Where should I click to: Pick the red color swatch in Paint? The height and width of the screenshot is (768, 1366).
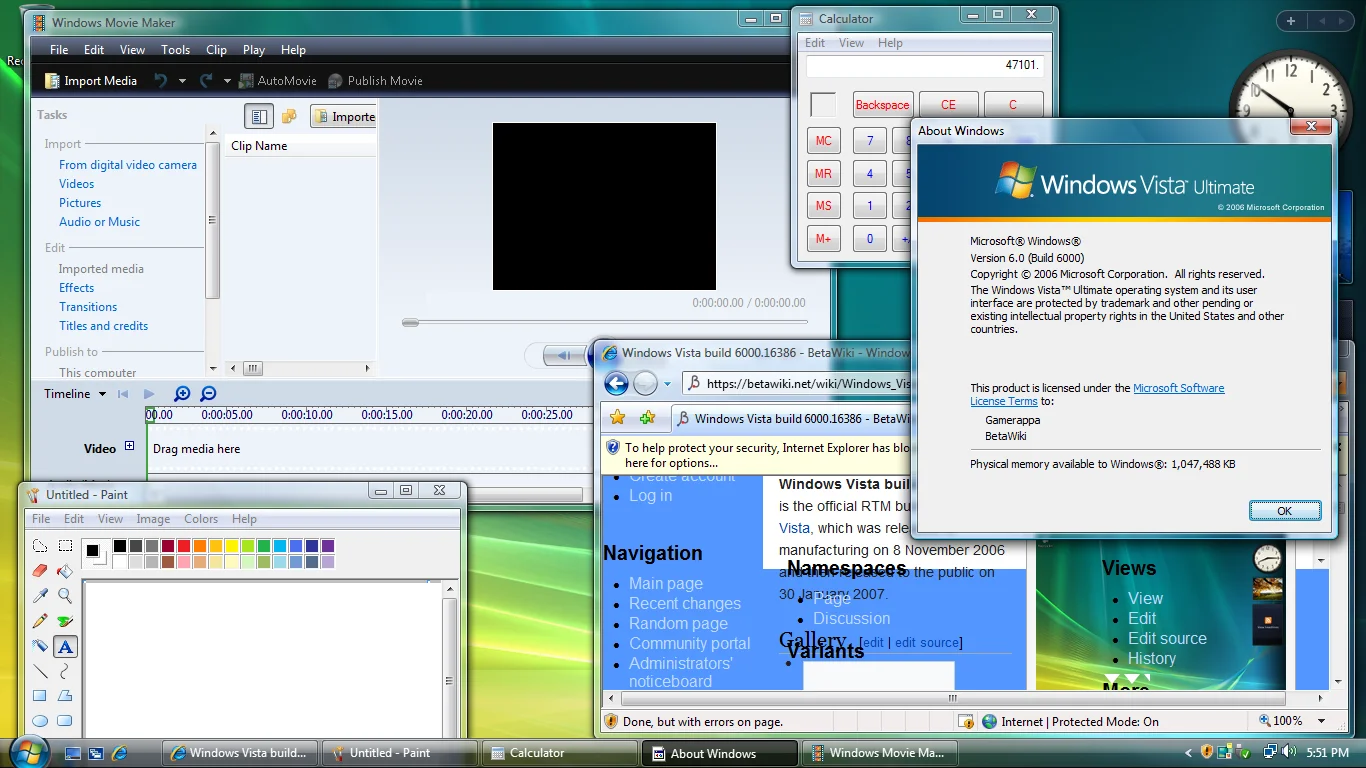click(184, 546)
